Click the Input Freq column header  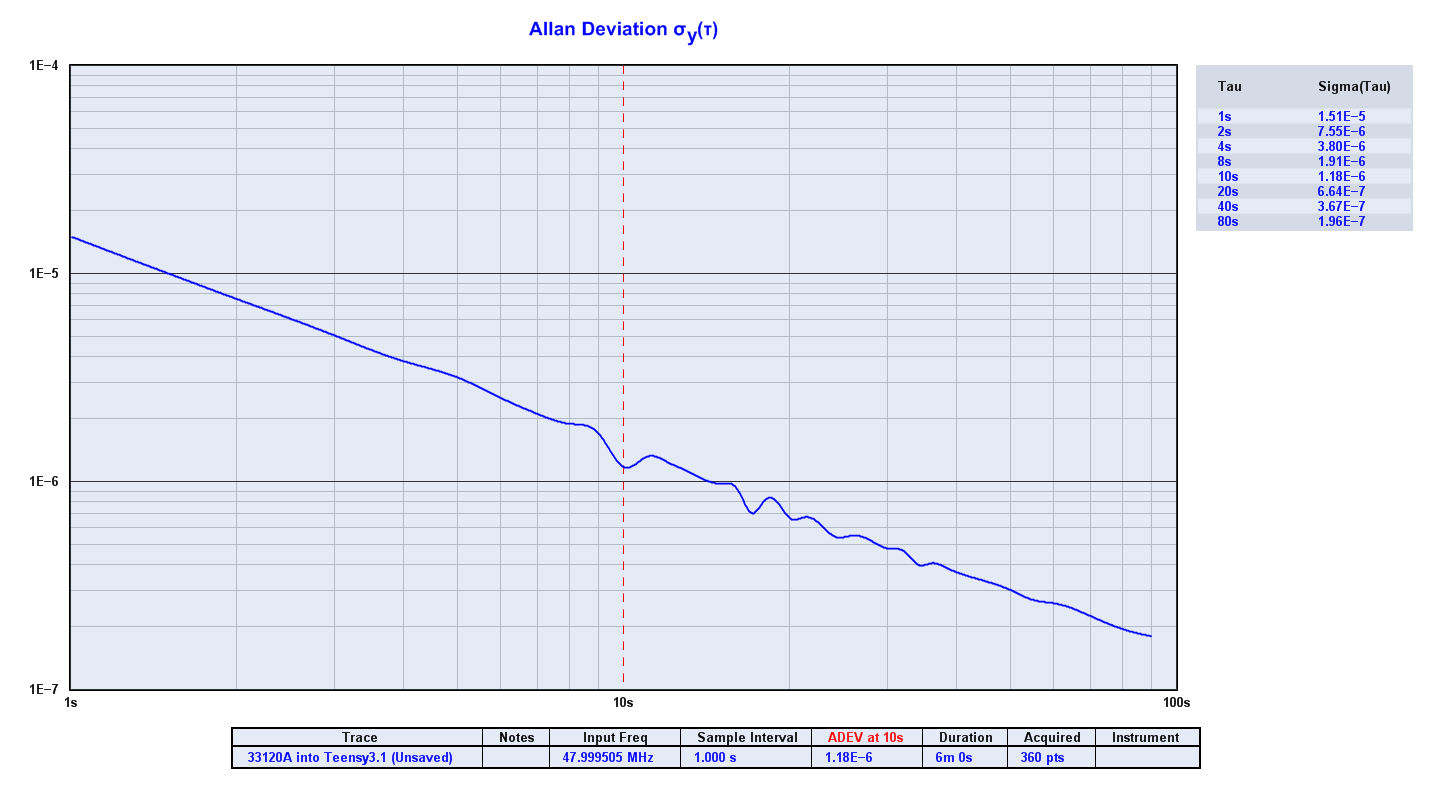coord(615,738)
